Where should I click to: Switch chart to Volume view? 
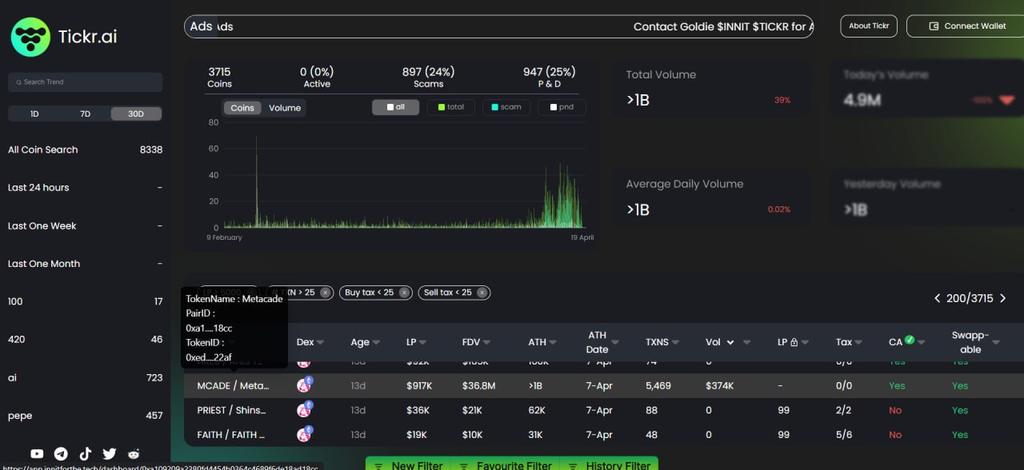[285, 108]
